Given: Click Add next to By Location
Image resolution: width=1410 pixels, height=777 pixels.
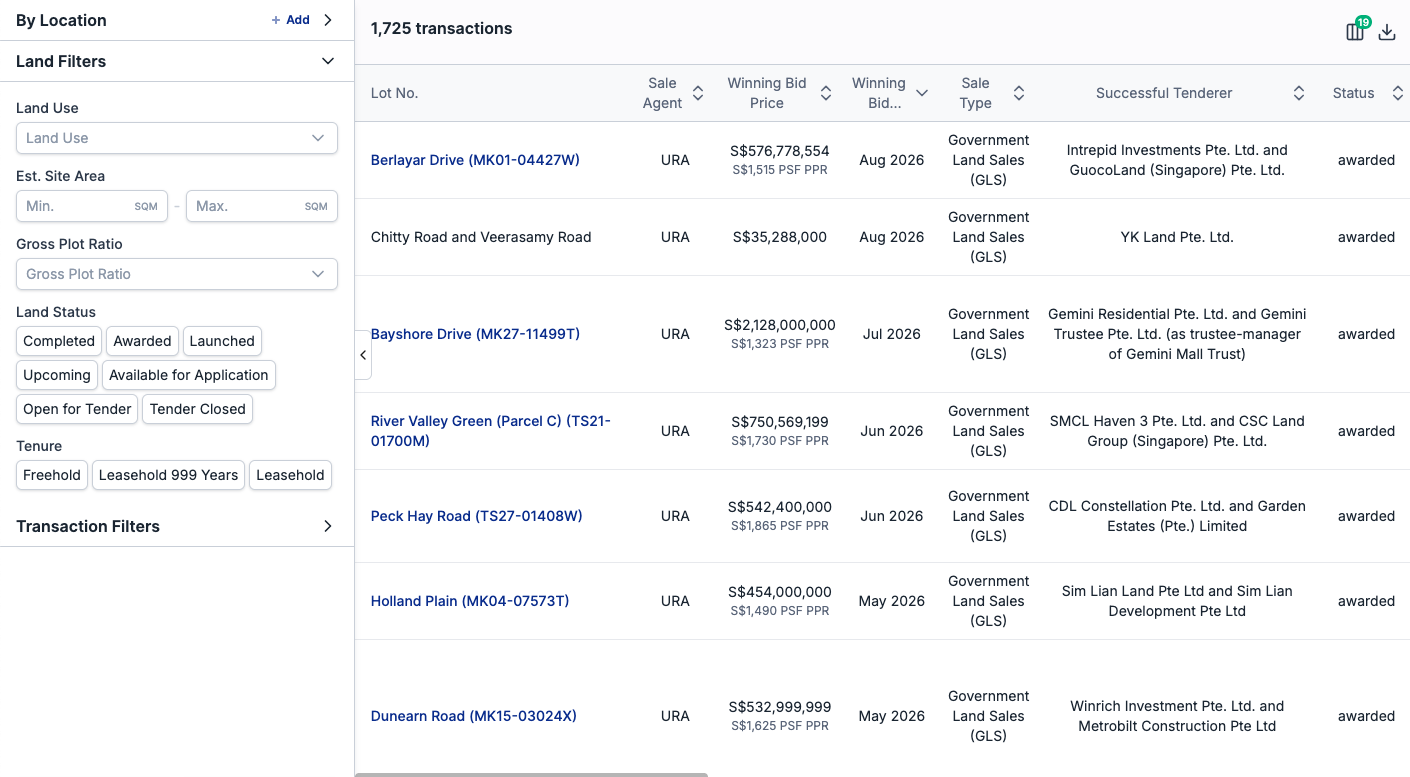Looking at the screenshot, I should point(291,20).
